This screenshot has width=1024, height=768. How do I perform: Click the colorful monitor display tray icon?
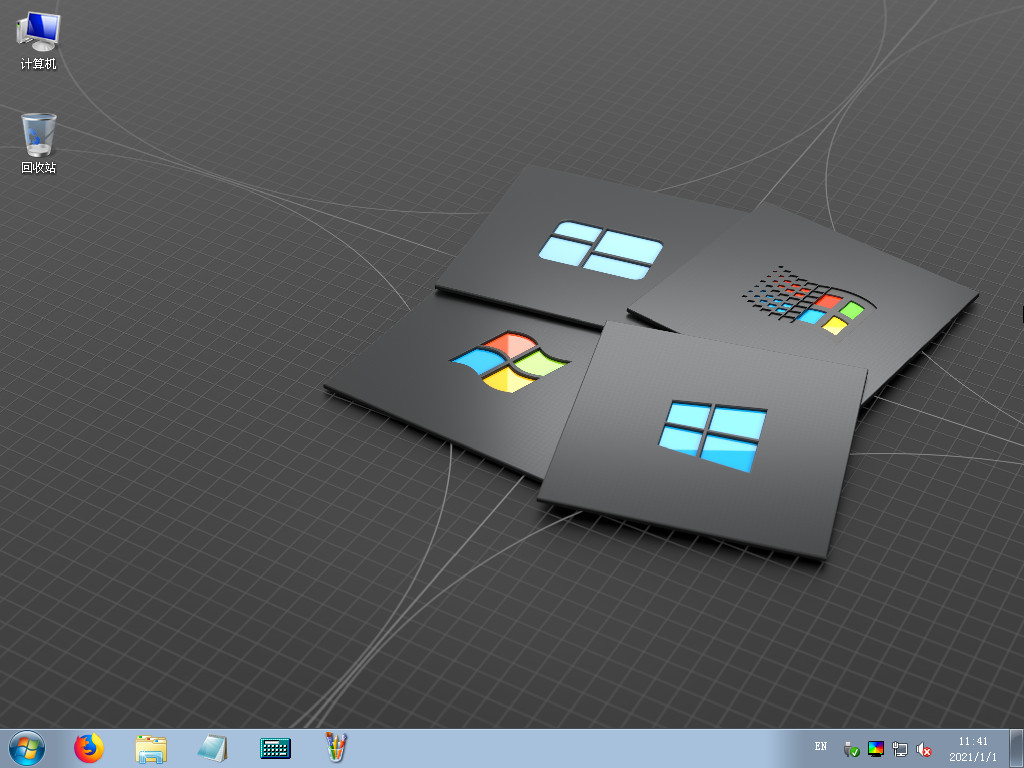click(876, 748)
